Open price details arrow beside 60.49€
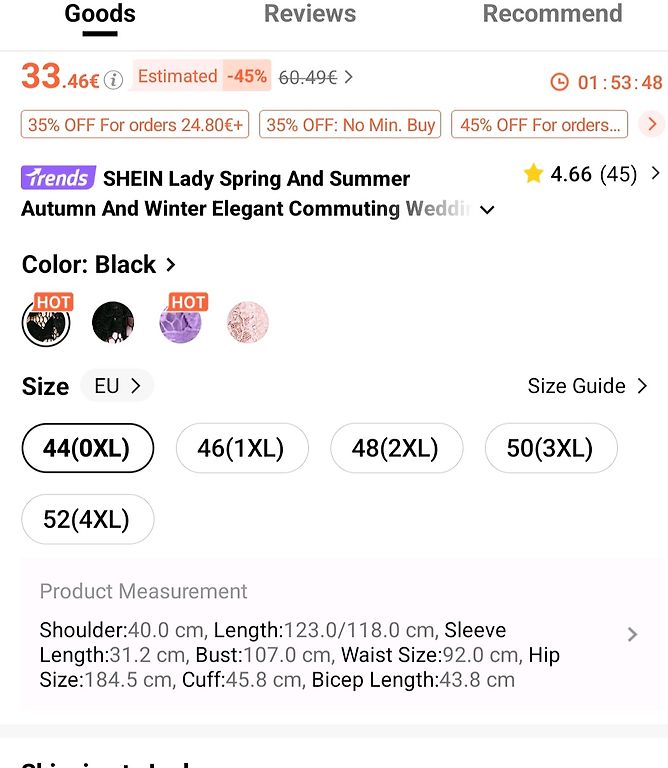668x768 pixels. click(x=348, y=77)
